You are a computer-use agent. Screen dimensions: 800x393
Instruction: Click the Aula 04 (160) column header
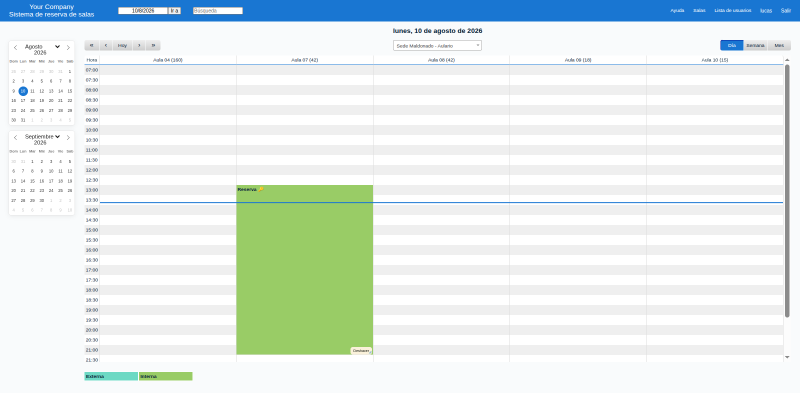(168, 60)
